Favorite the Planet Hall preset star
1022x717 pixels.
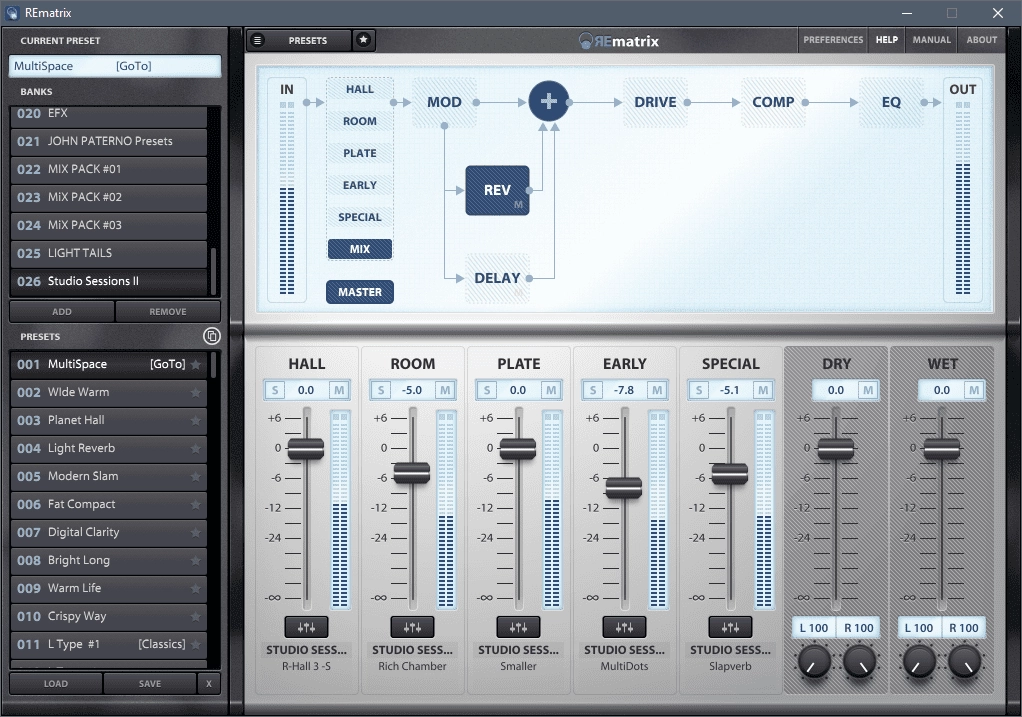coord(196,420)
